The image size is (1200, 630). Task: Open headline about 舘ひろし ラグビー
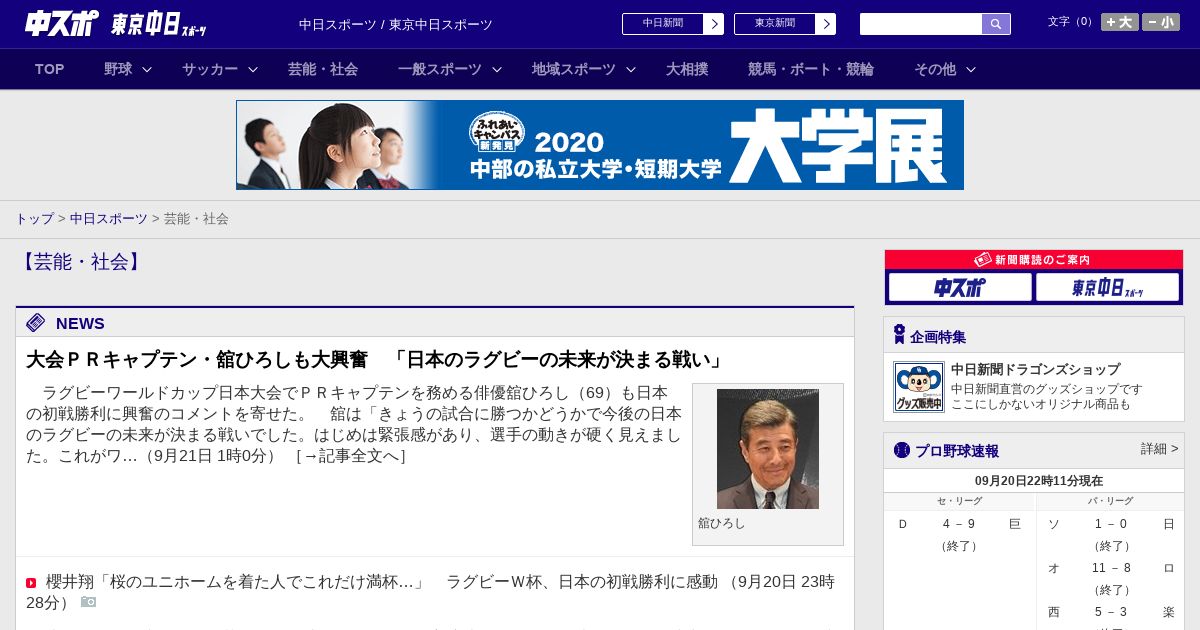click(x=376, y=359)
